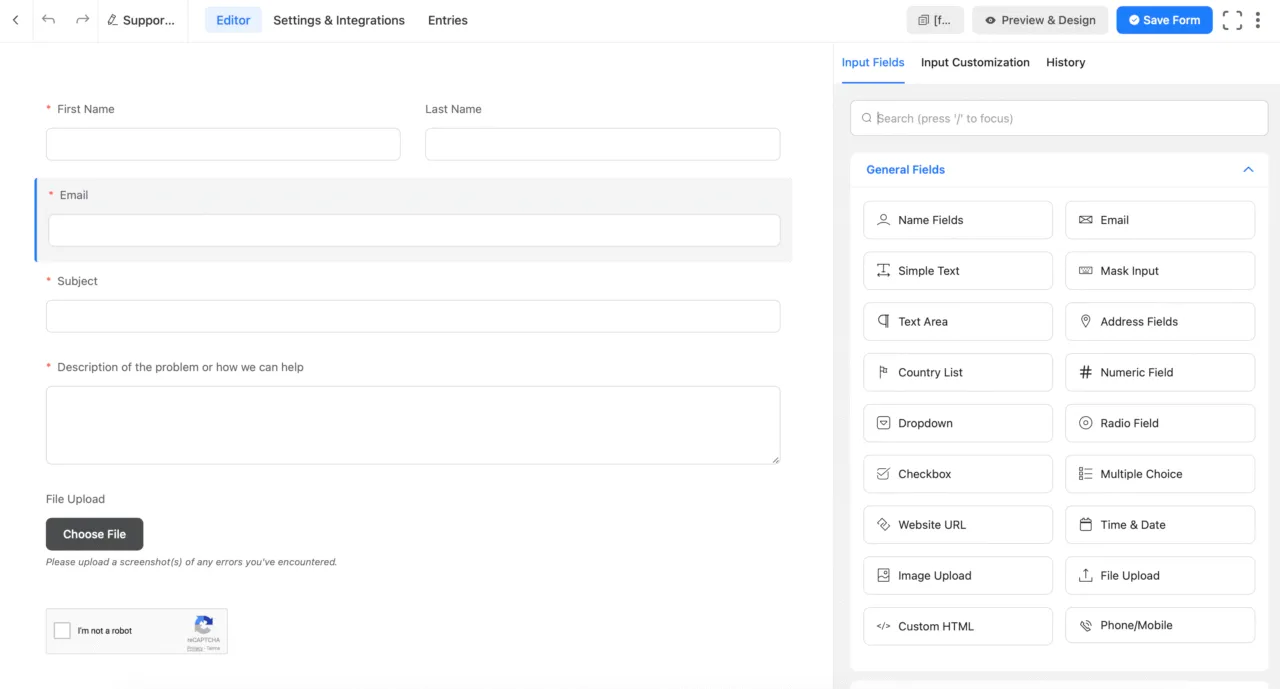The height and width of the screenshot is (689, 1280).
Task: Add Radio Field element
Action: [x=1160, y=423]
